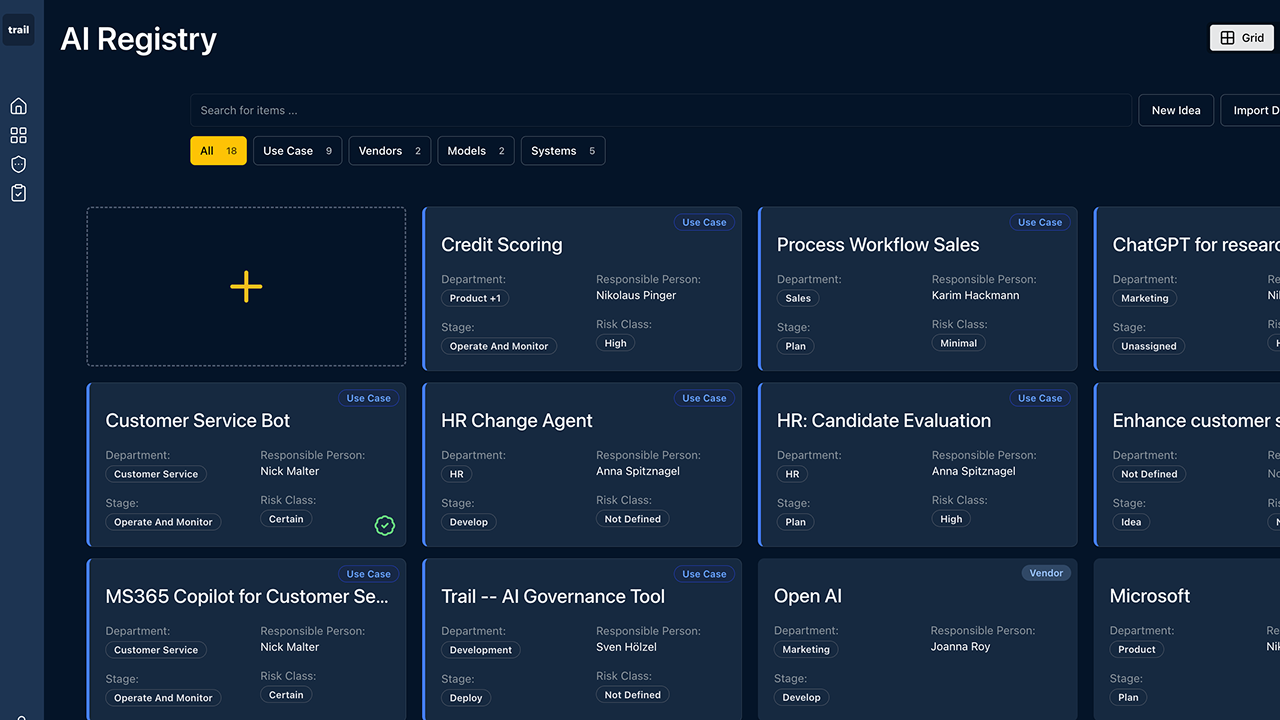The width and height of the screenshot is (1280, 720).
Task: Open the HR: Candidate Evaluation card
Action: point(918,465)
